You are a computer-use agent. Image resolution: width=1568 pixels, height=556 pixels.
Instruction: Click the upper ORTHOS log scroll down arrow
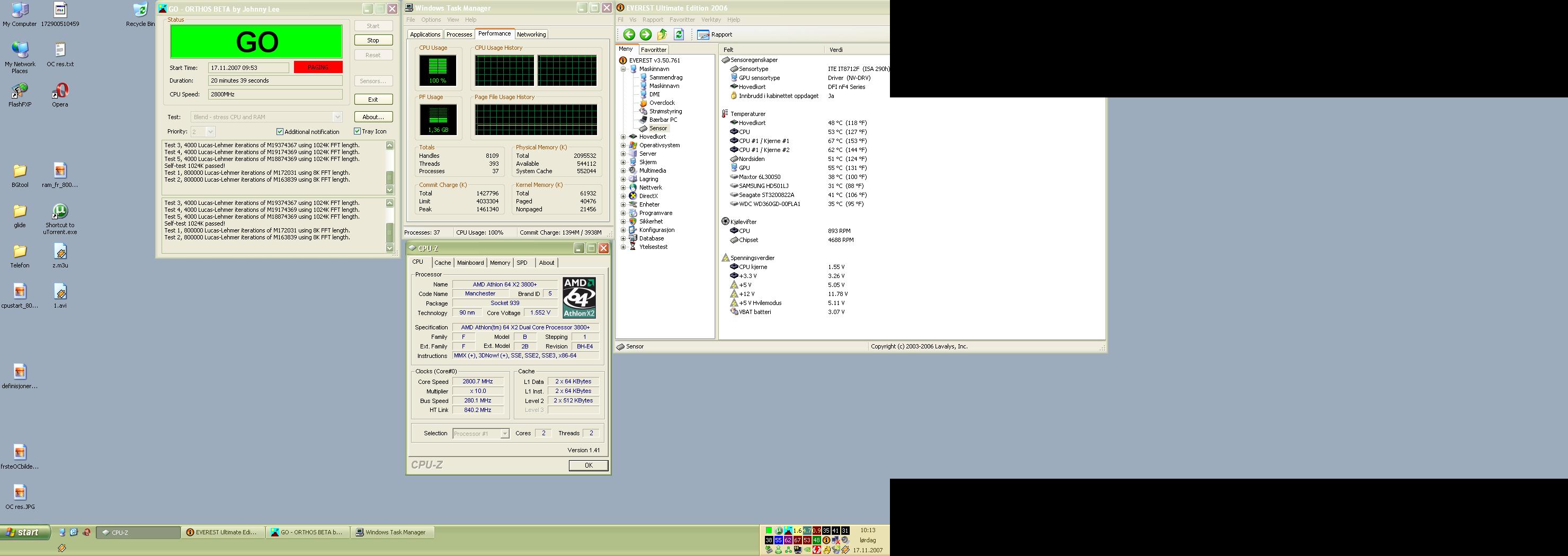point(390,190)
